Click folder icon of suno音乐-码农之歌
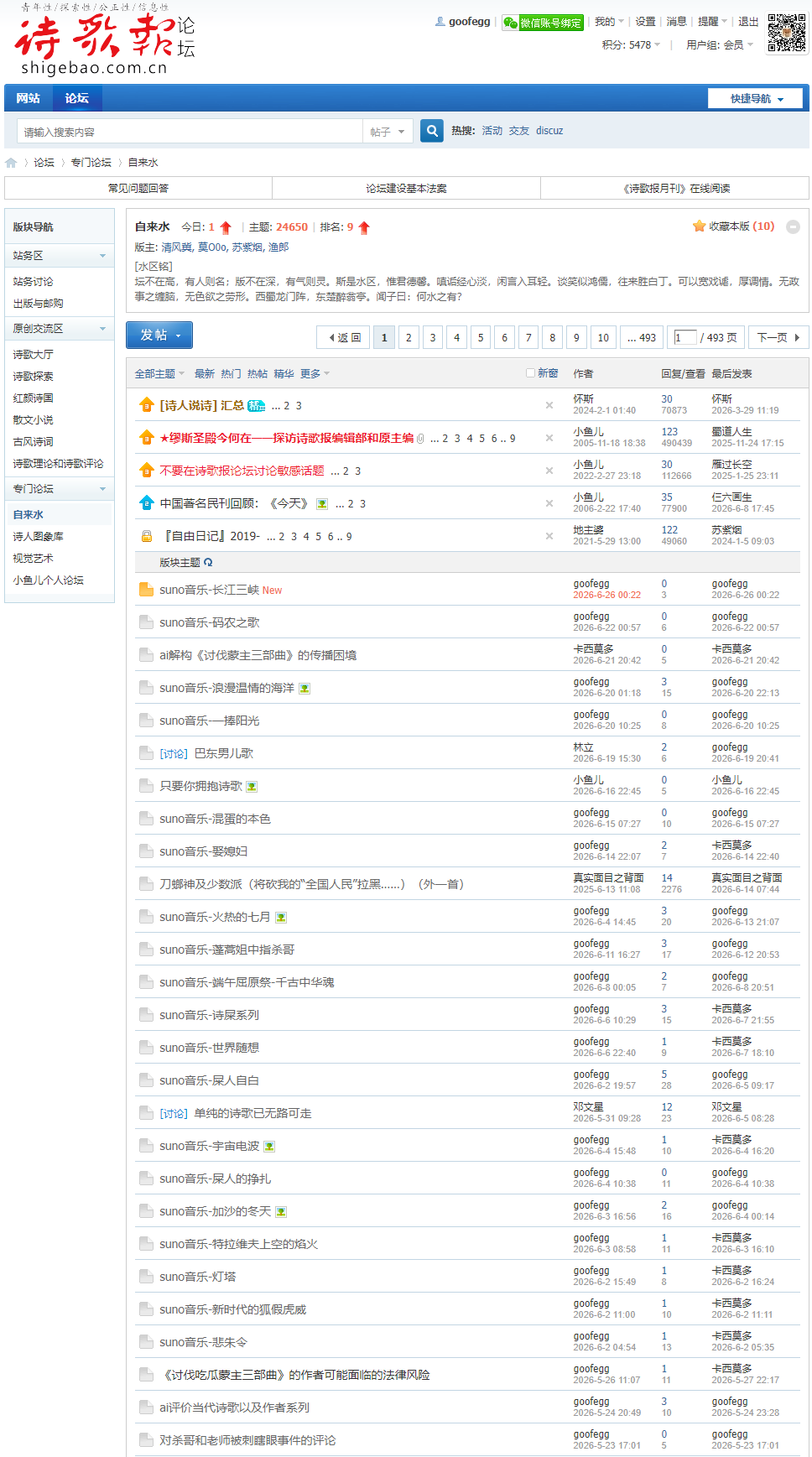This screenshot has width=812, height=1457. tap(146, 622)
